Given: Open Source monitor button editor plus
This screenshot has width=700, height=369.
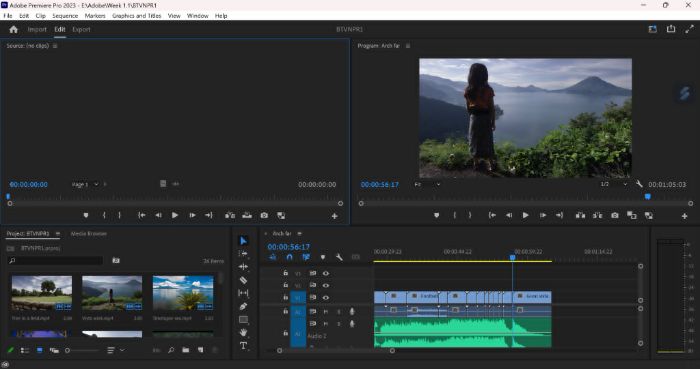Looking at the screenshot, I should point(334,216).
